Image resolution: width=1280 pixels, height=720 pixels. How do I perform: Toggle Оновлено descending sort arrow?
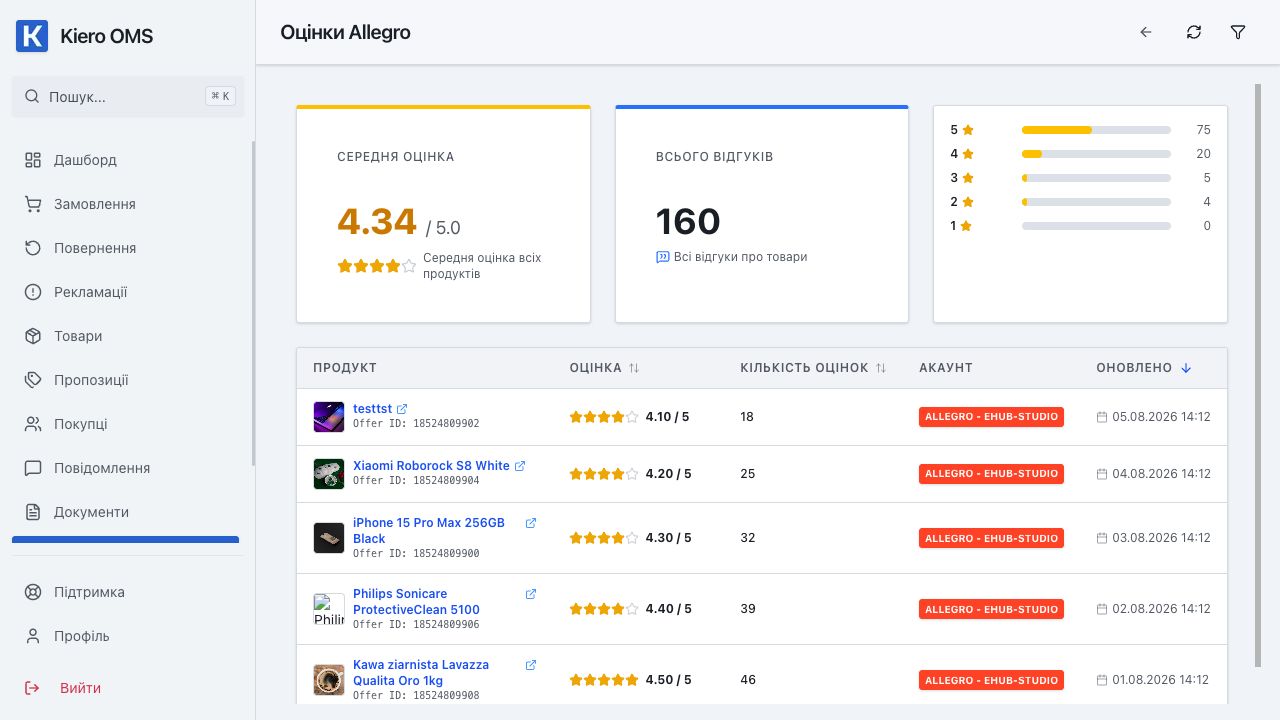click(1186, 368)
